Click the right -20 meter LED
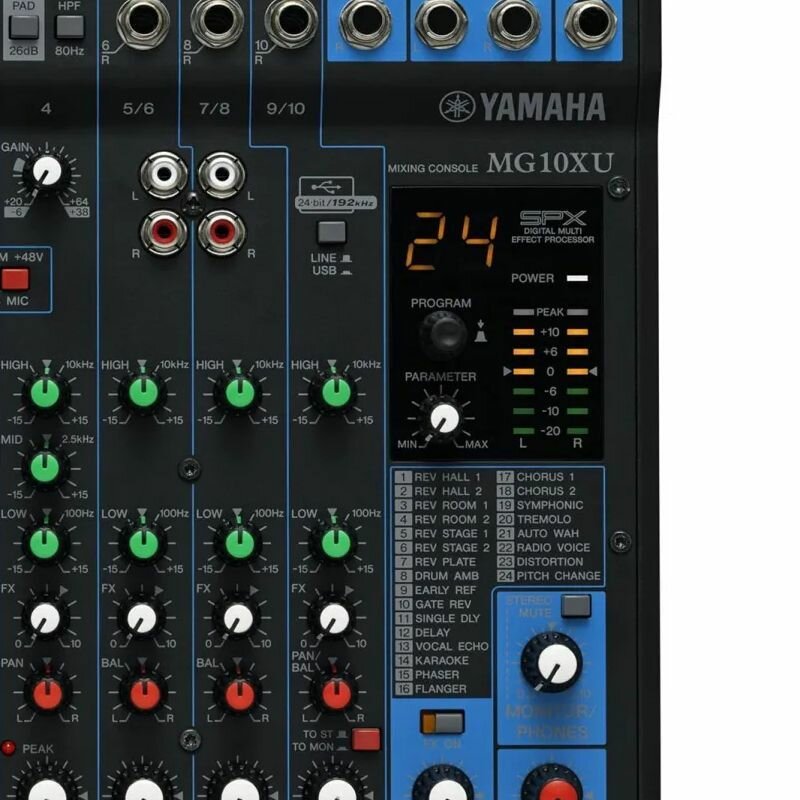 578,431
